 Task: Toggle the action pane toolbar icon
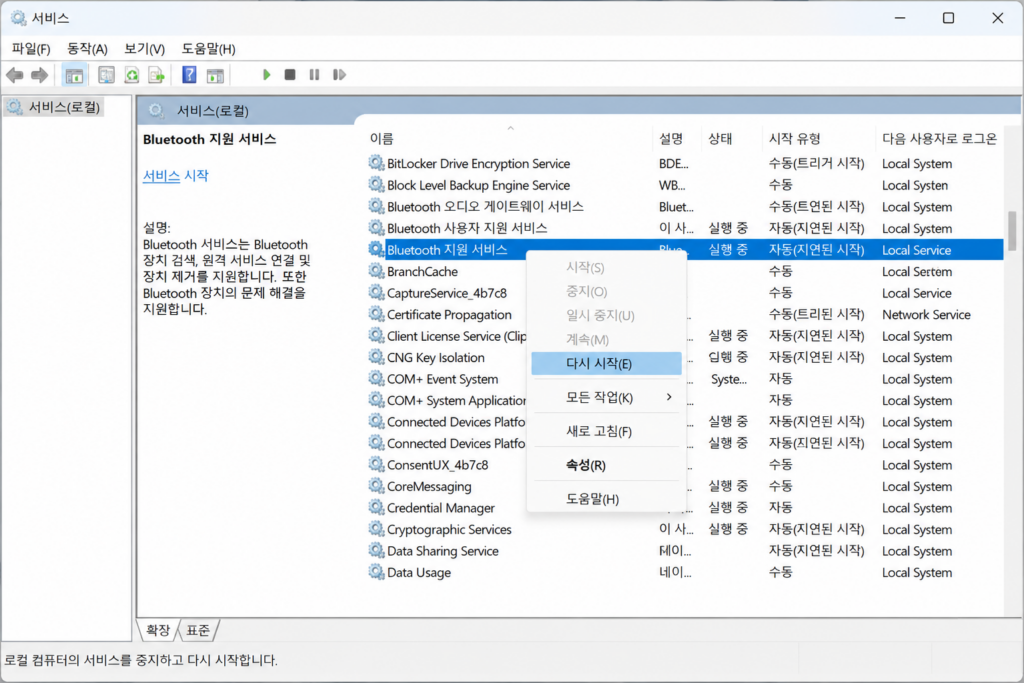click(x=215, y=75)
